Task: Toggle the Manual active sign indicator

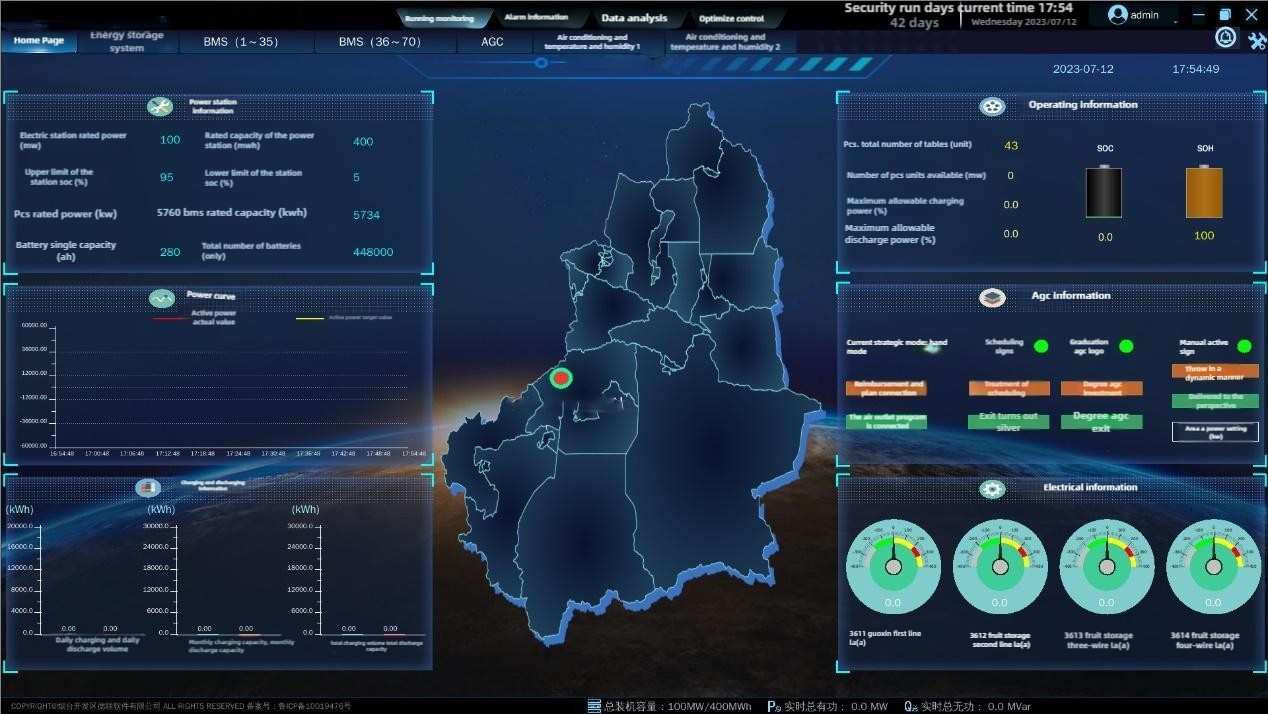Action: click(x=1244, y=347)
